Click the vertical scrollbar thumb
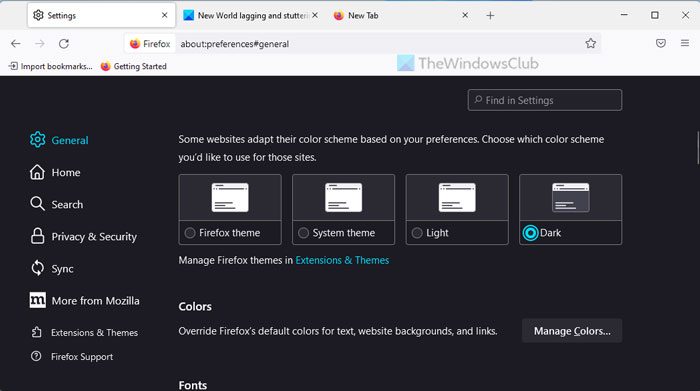The width and height of the screenshot is (700, 391). pos(697,148)
